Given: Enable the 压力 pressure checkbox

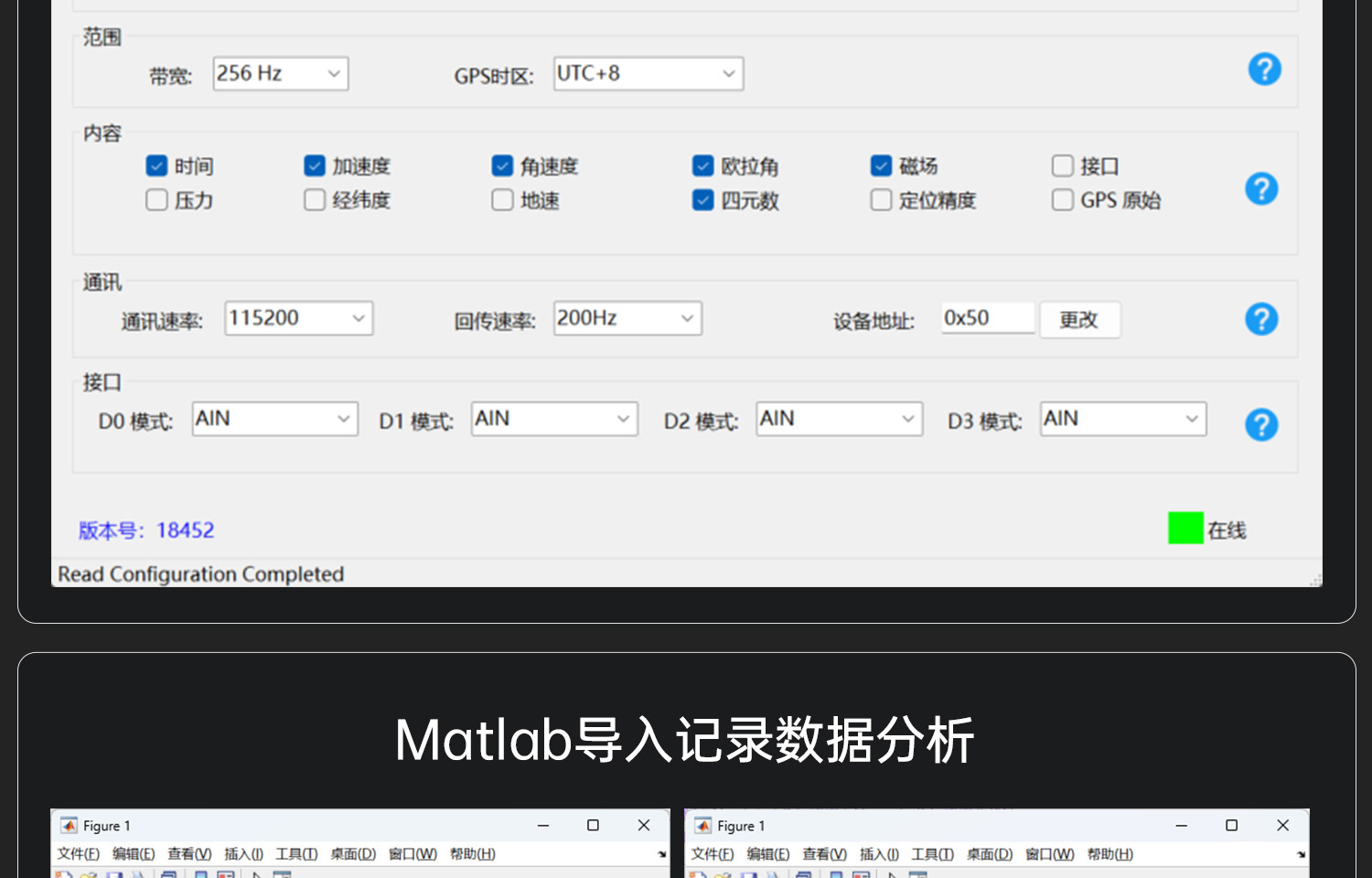Looking at the screenshot, I should (156, 199).
